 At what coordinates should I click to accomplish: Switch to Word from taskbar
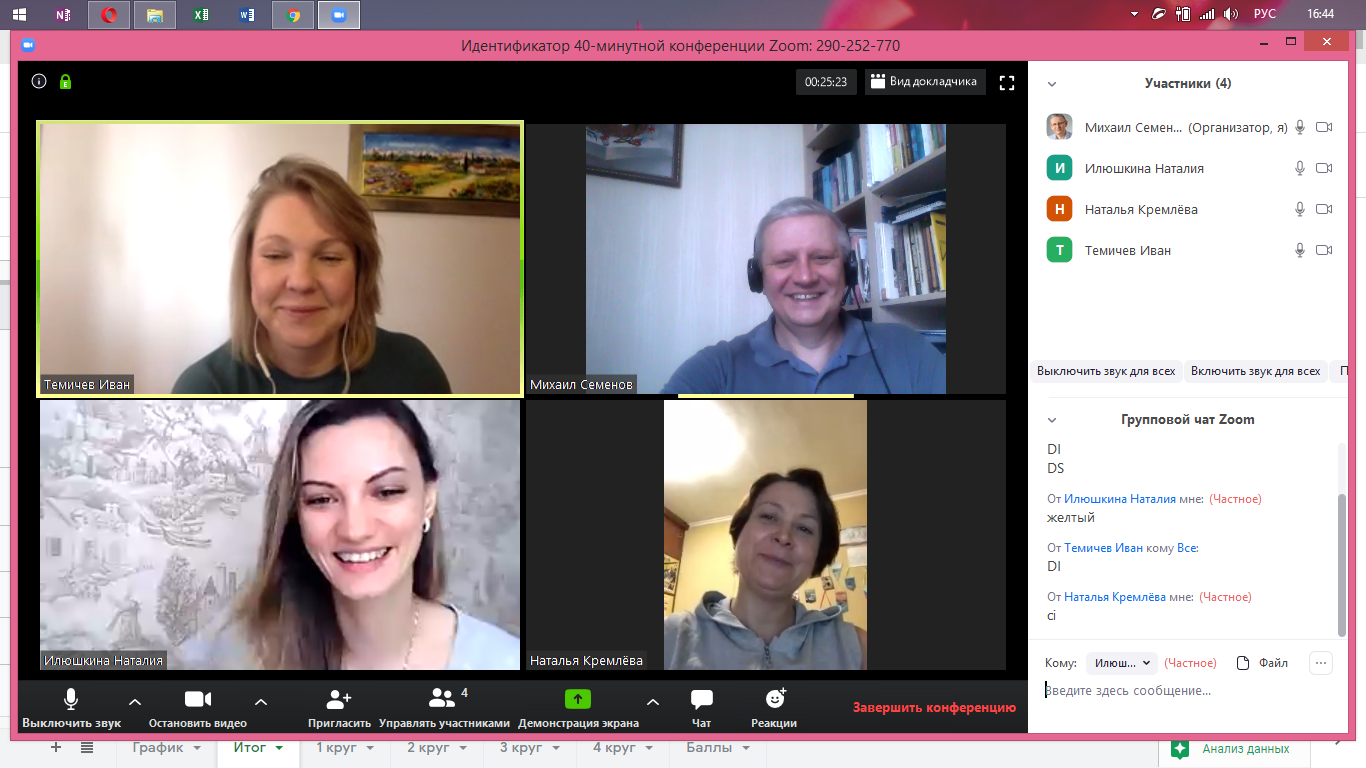[247, 15]
